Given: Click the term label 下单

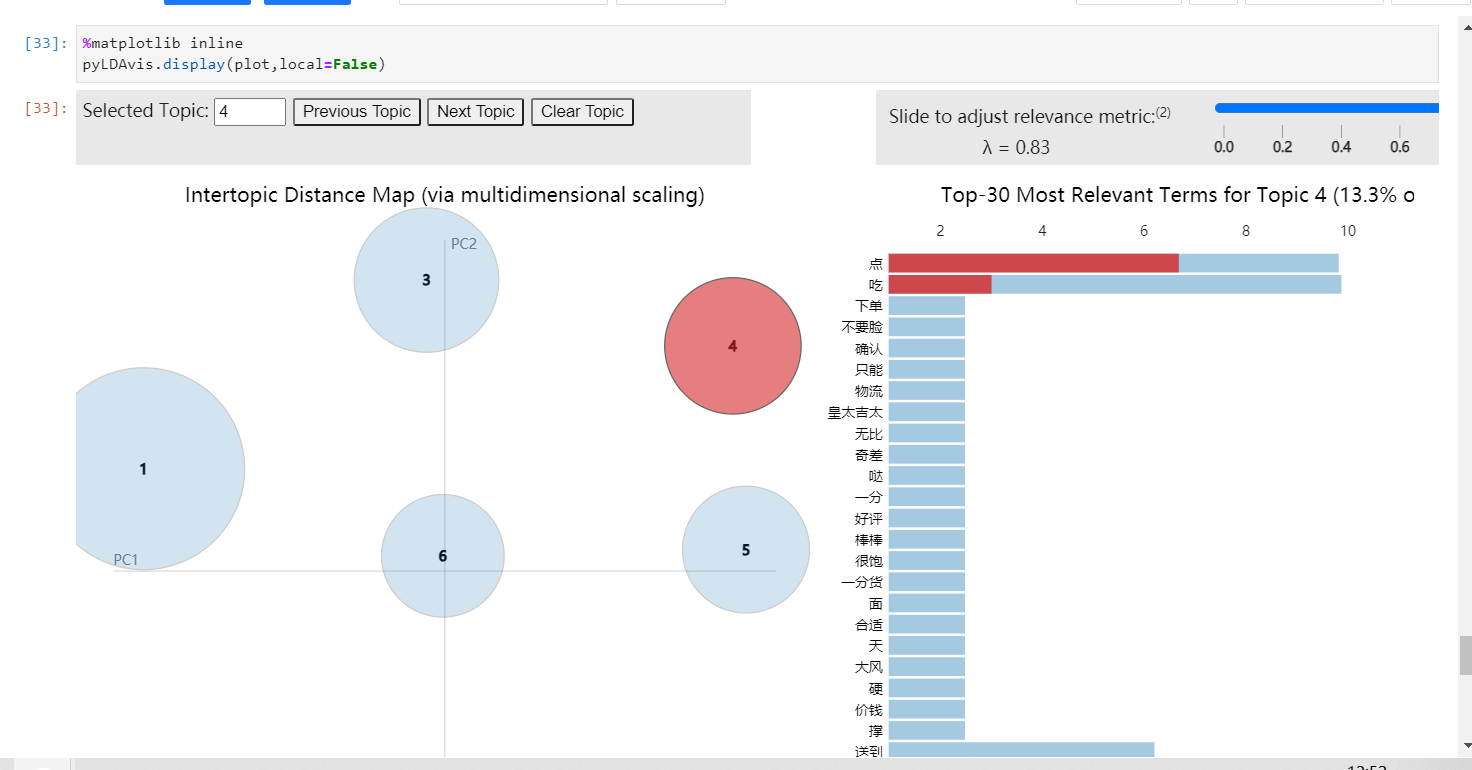Looking at the screenshot, I should pyautogui.click(x=869, y=306).
